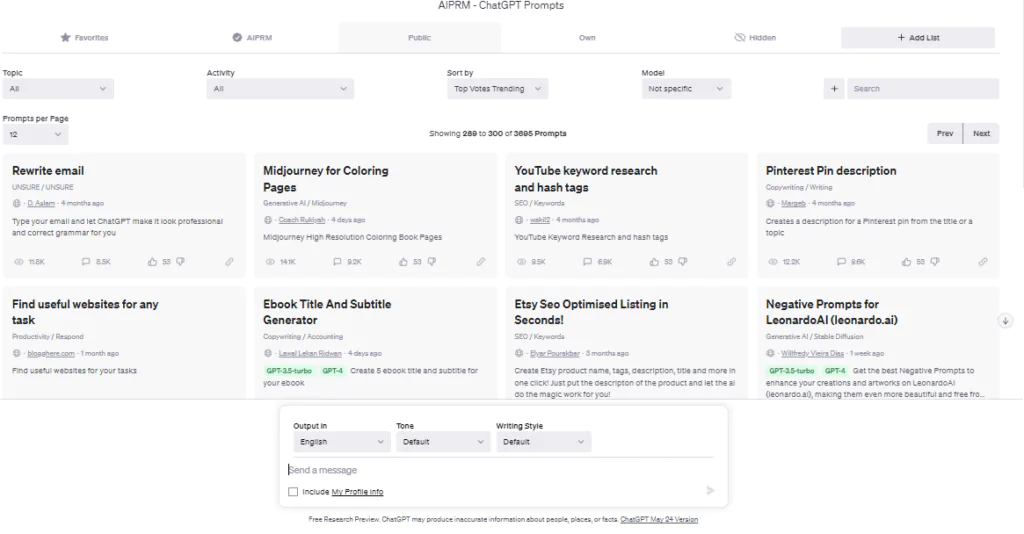Open the Rewrite email prompt
The height and width of the screenshot is (534, 1024).
[x=48, y=171]
